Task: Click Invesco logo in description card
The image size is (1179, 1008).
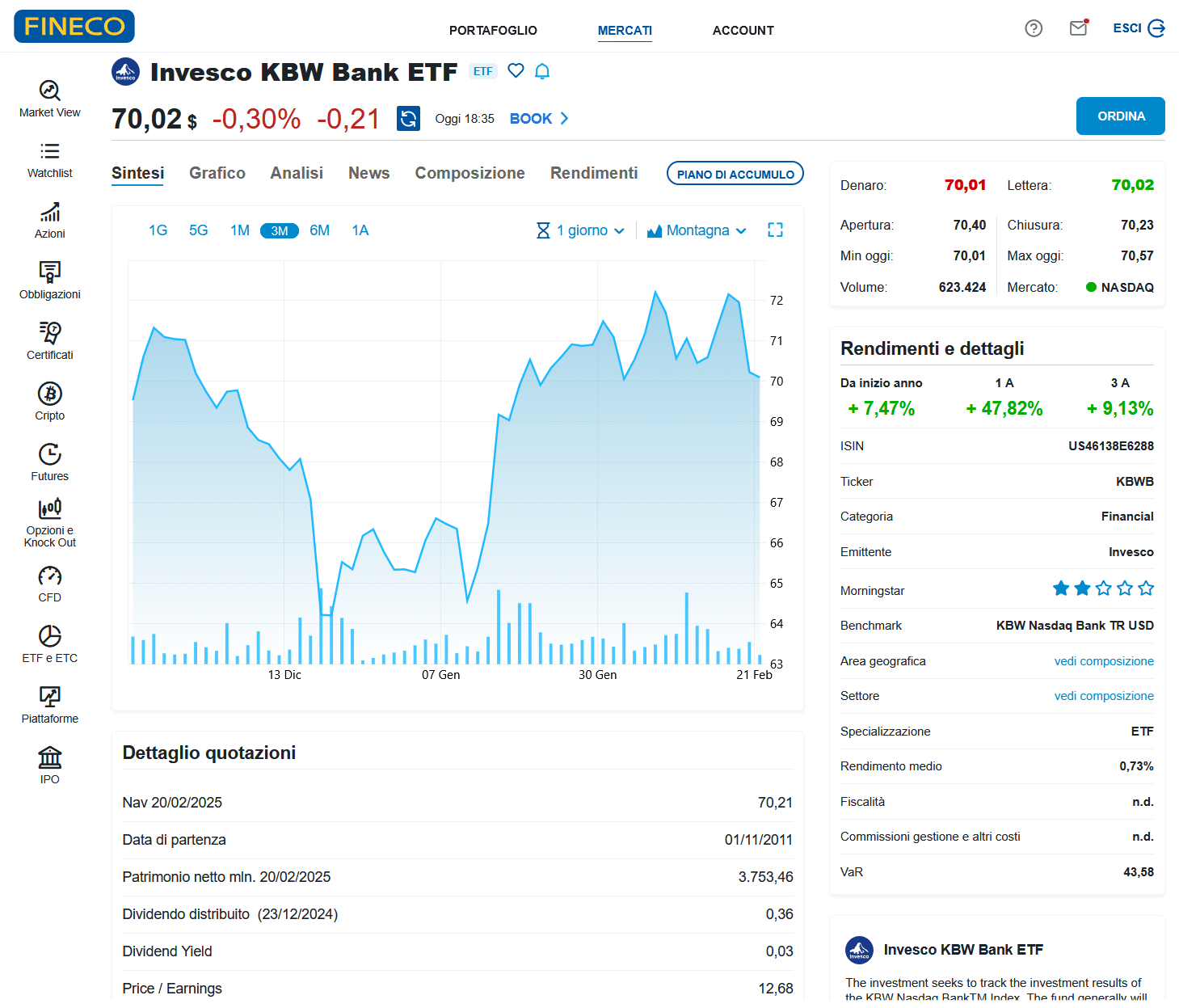Action: (x=859, y=950)
